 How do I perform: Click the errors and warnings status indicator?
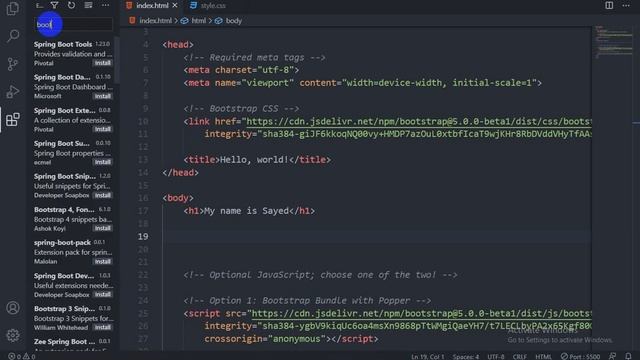22,356
